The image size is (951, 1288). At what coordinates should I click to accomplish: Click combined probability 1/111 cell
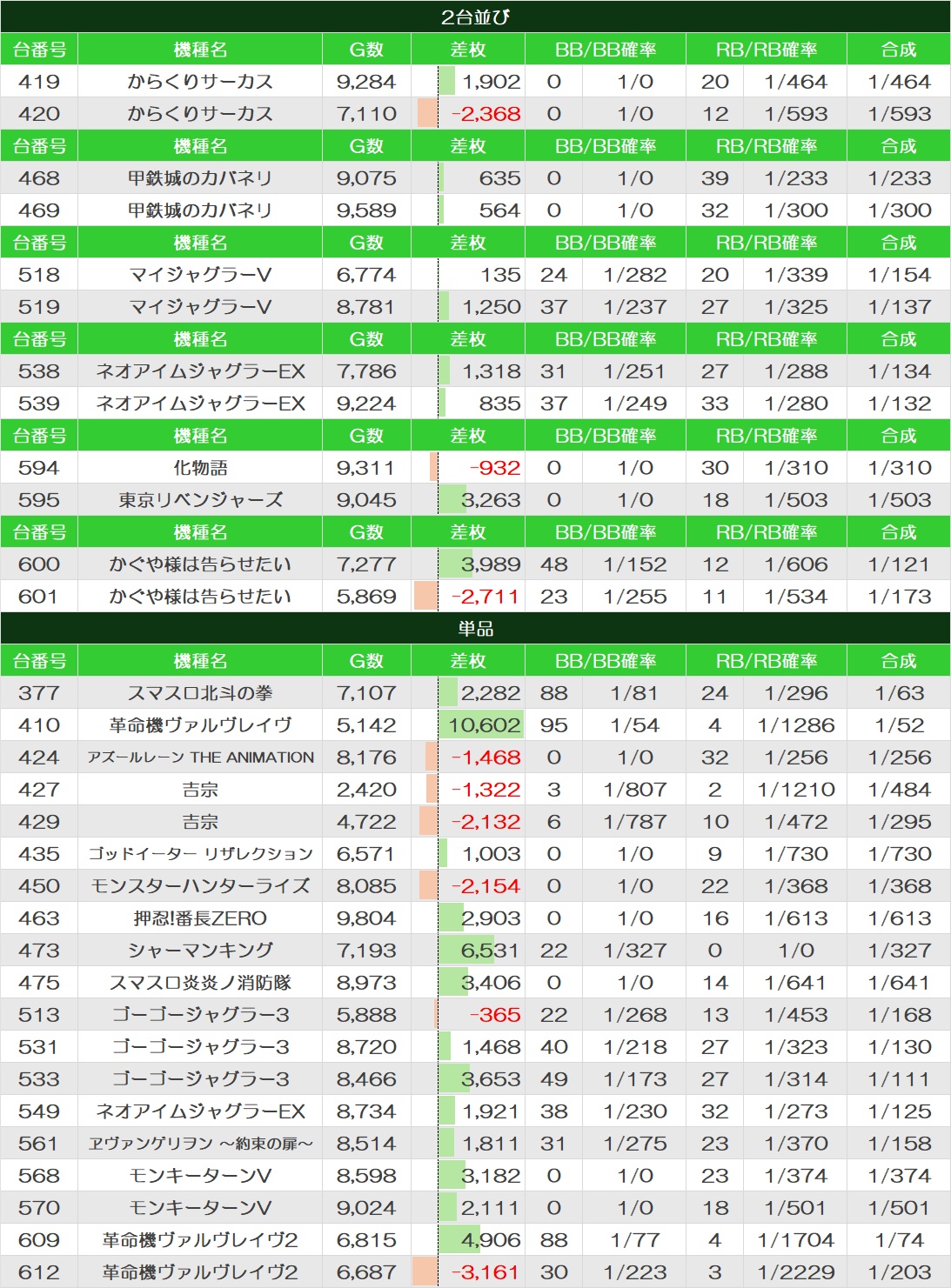pos(899,1079)
